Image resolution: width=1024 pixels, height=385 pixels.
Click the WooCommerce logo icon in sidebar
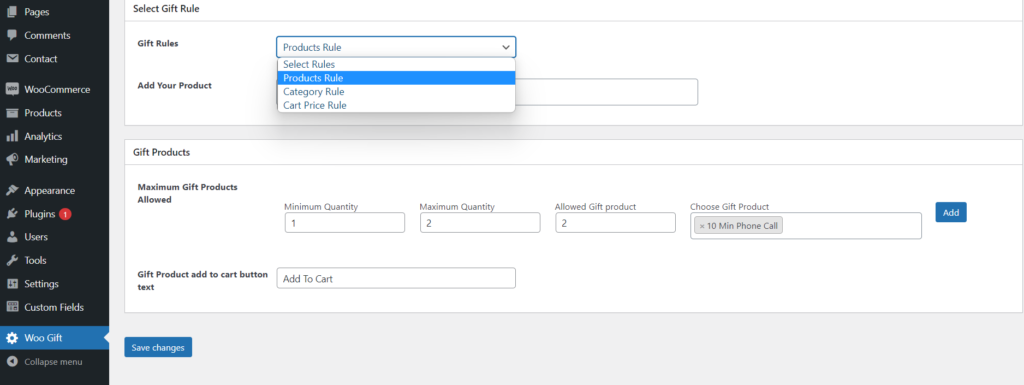click(12, 89)
